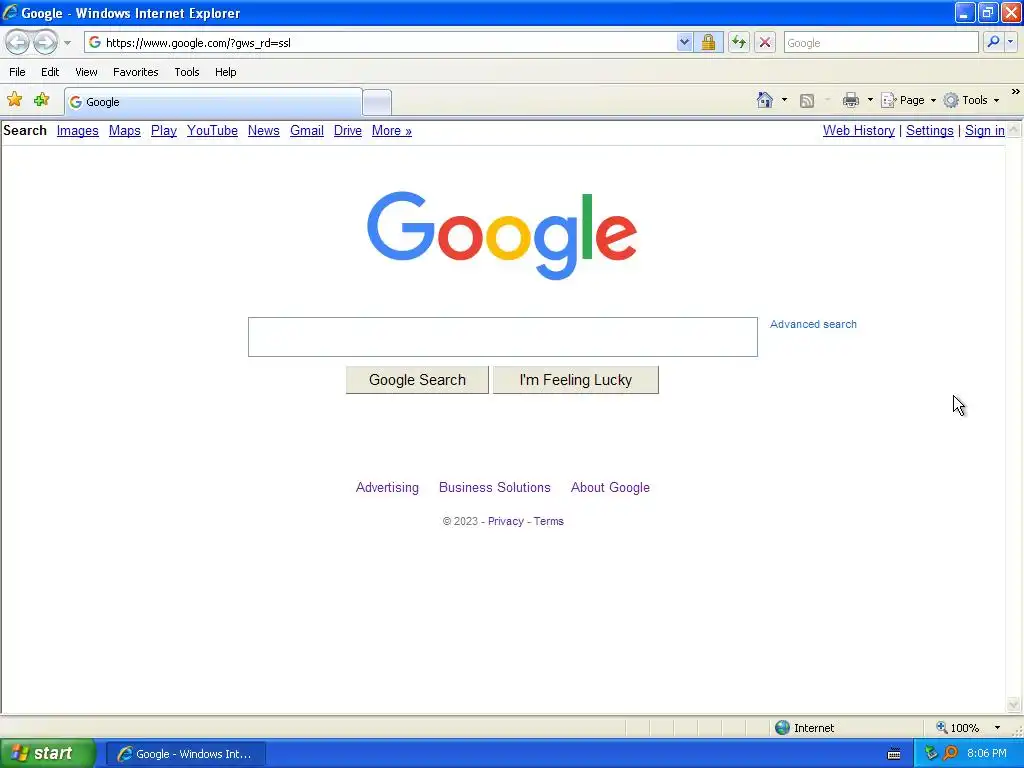Open the Advertising link
The image size is (1024, 768).
tap(387, 488)
